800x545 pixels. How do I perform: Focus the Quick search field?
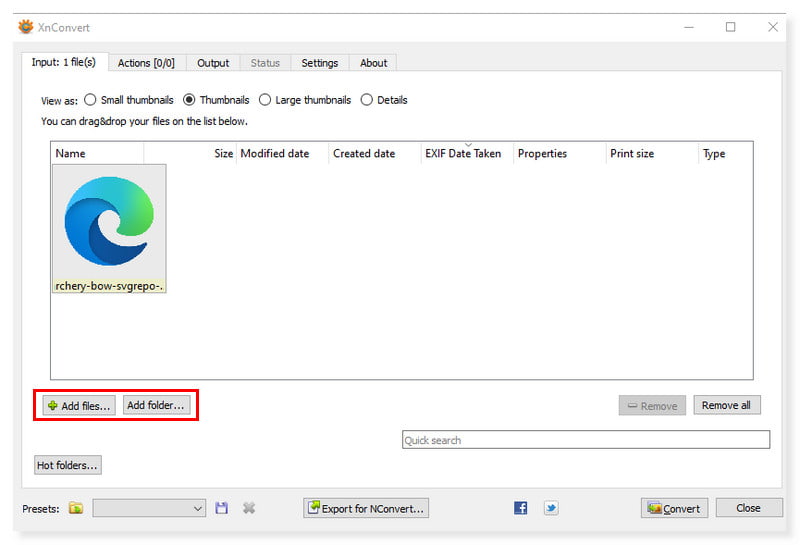[585, 440]
